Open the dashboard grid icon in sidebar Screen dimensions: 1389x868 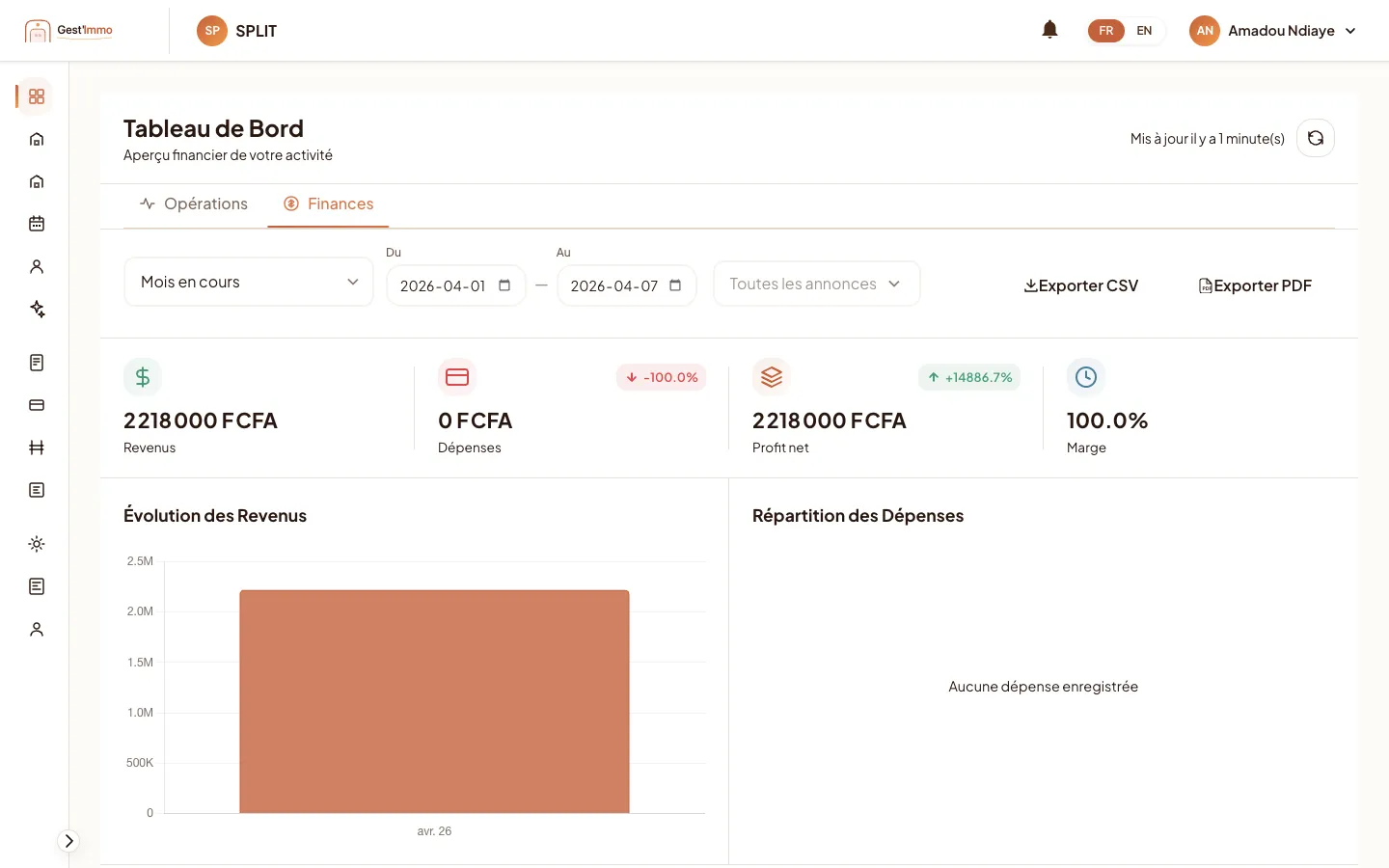coord(37,96)
